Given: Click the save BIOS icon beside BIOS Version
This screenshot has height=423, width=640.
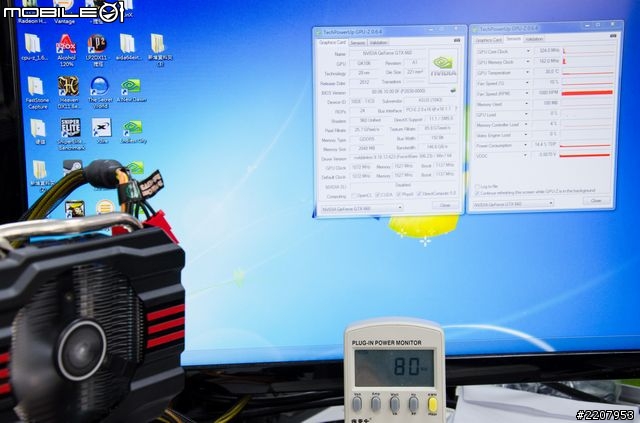Looking at the screenshot, I should (453, 91).
